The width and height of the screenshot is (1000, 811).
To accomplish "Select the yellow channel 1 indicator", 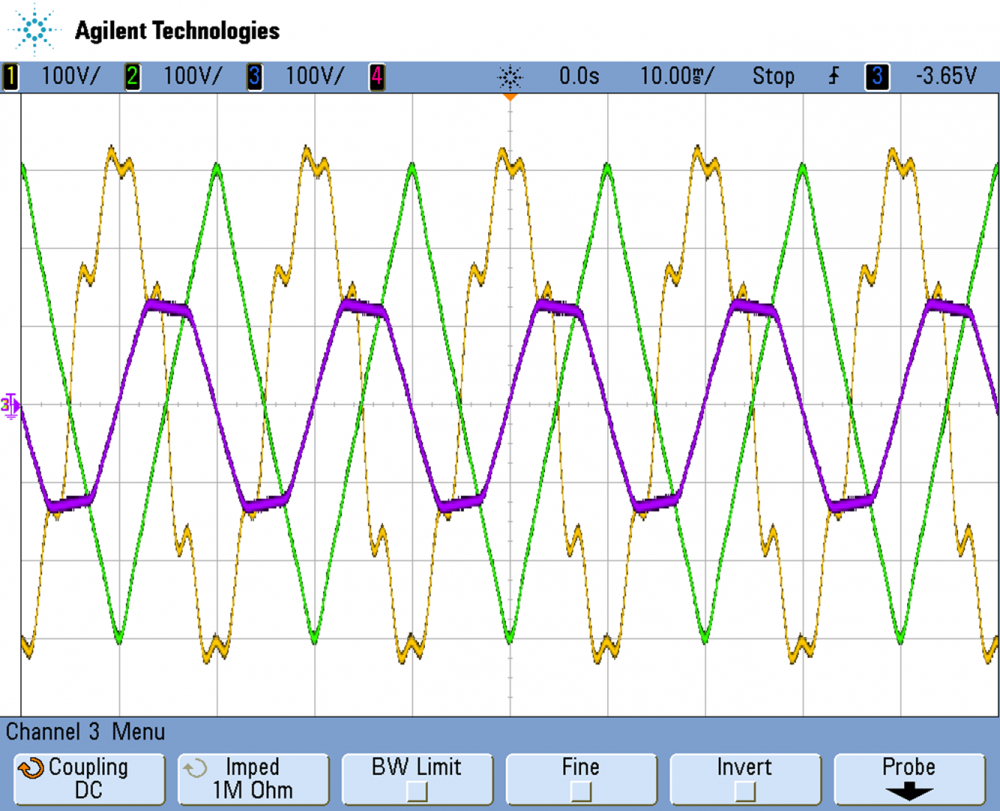I will [x=11, y=76].
